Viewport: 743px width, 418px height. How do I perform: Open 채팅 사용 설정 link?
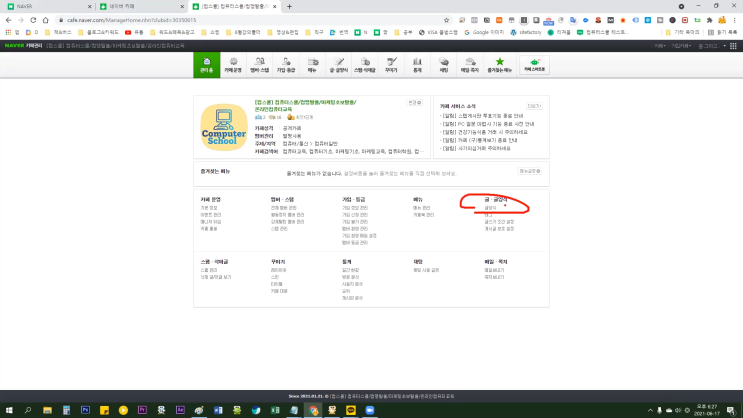click(426, 270)
